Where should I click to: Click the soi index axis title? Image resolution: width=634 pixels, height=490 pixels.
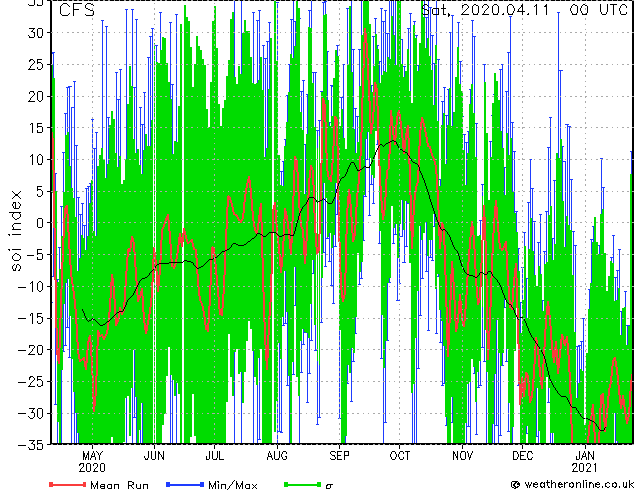(x=15, y=231)
